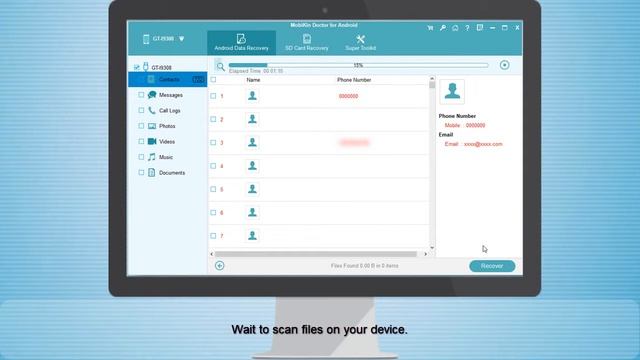Open the Videos camera icon
The height and width of the screenshot is (360, 640).
click(152, 141)
